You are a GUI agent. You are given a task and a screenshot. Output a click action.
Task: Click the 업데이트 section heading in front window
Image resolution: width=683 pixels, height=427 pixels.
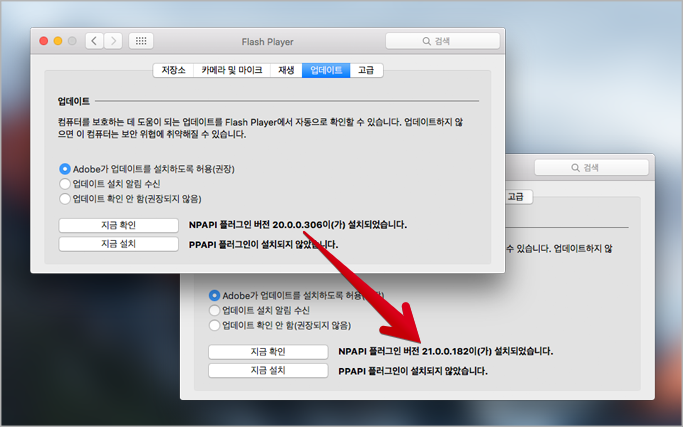[74, 101]
